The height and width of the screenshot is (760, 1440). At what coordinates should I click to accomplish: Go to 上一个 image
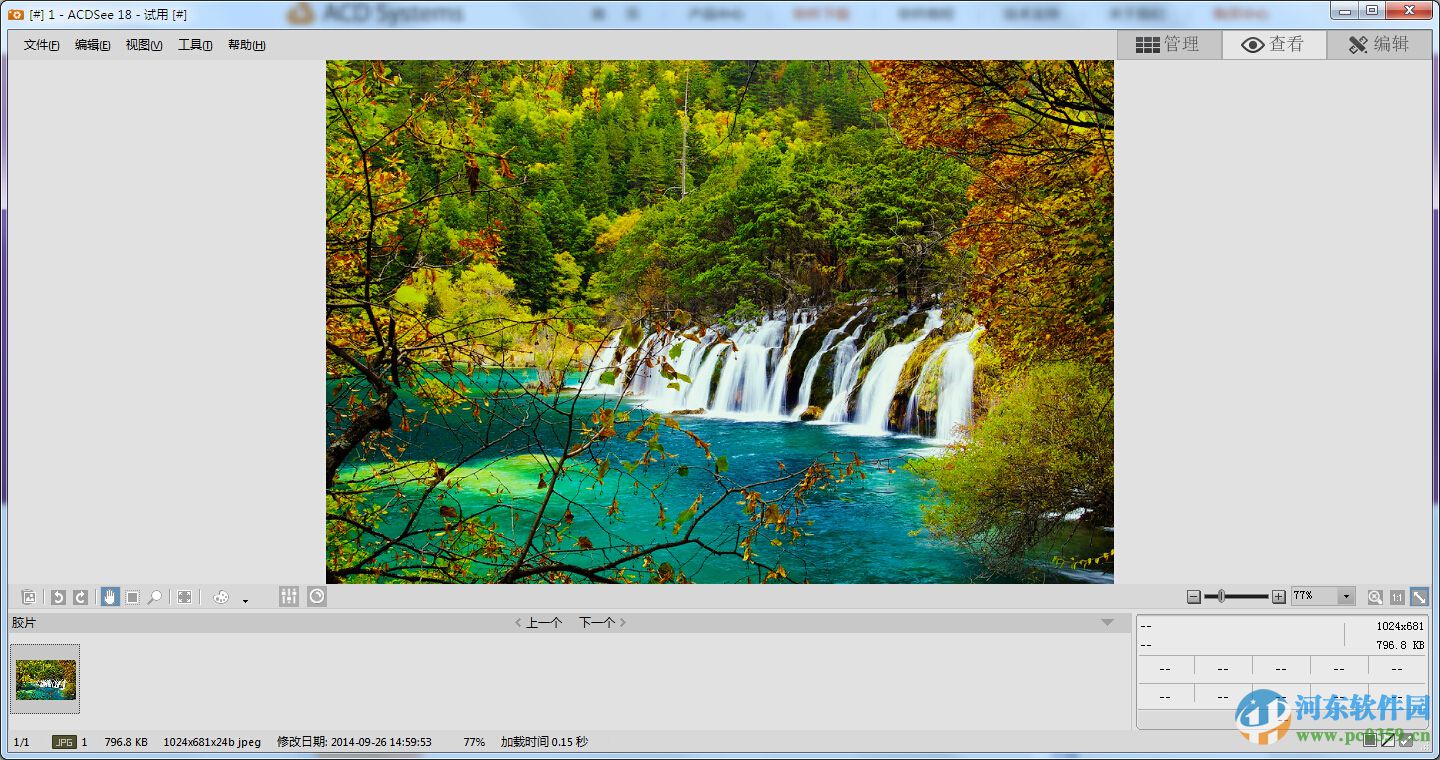click(x=539, y=622)
